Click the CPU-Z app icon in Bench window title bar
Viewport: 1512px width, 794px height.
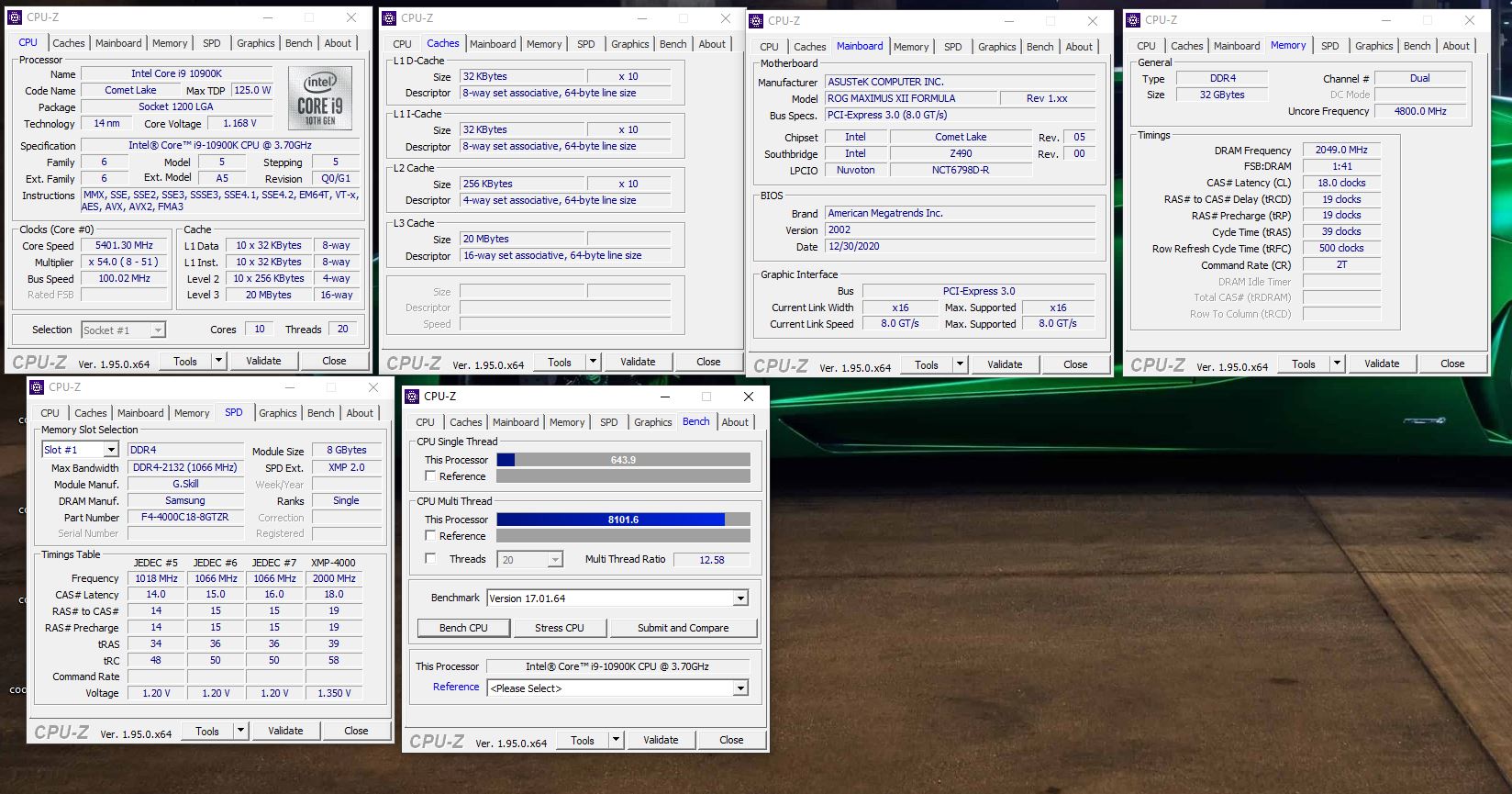(x=412, y=397)
